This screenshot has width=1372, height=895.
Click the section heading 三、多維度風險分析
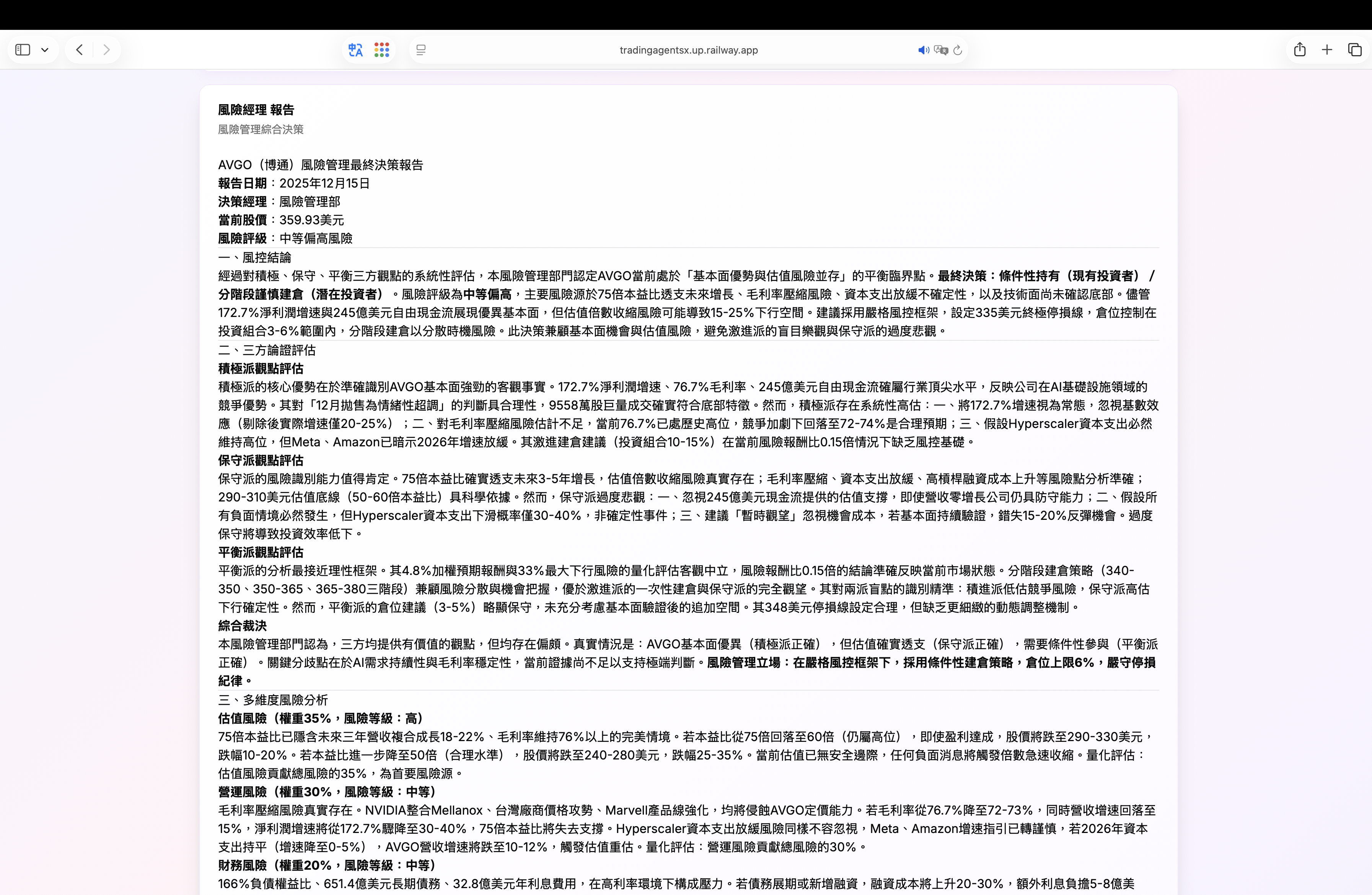(x=273, y=700)
